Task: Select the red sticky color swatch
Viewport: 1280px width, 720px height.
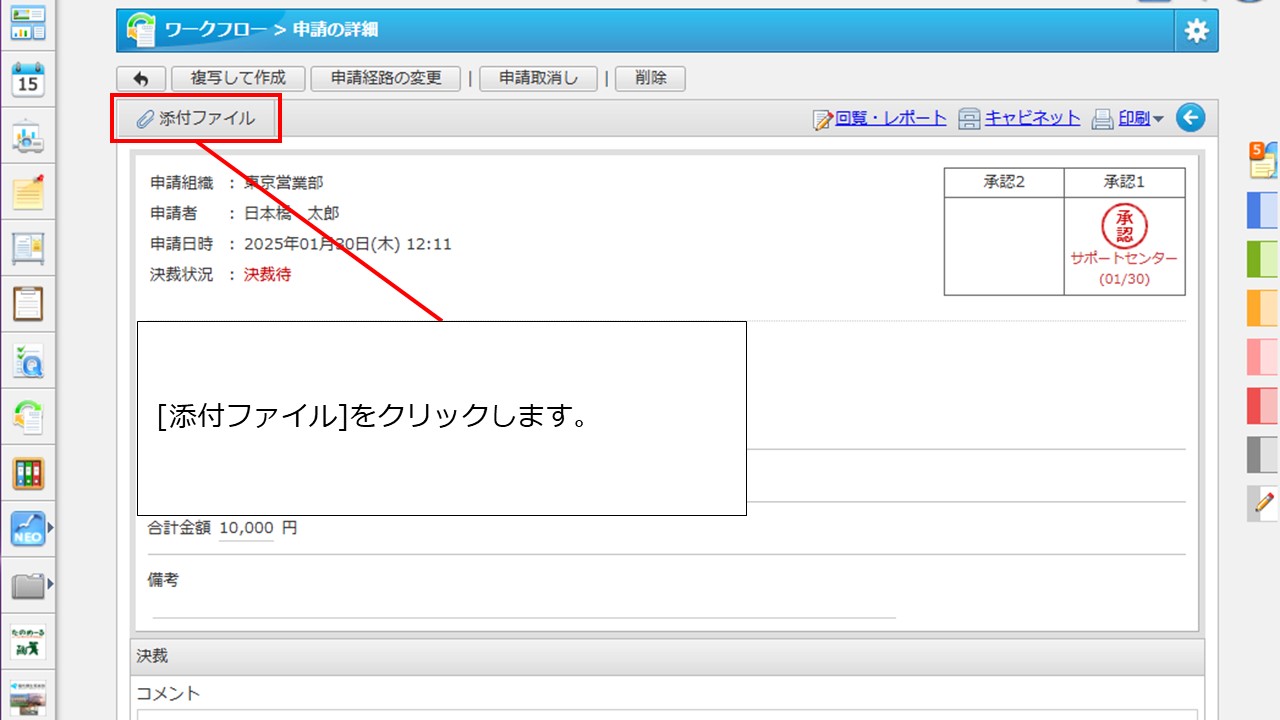Action: tap(1263, 406)
